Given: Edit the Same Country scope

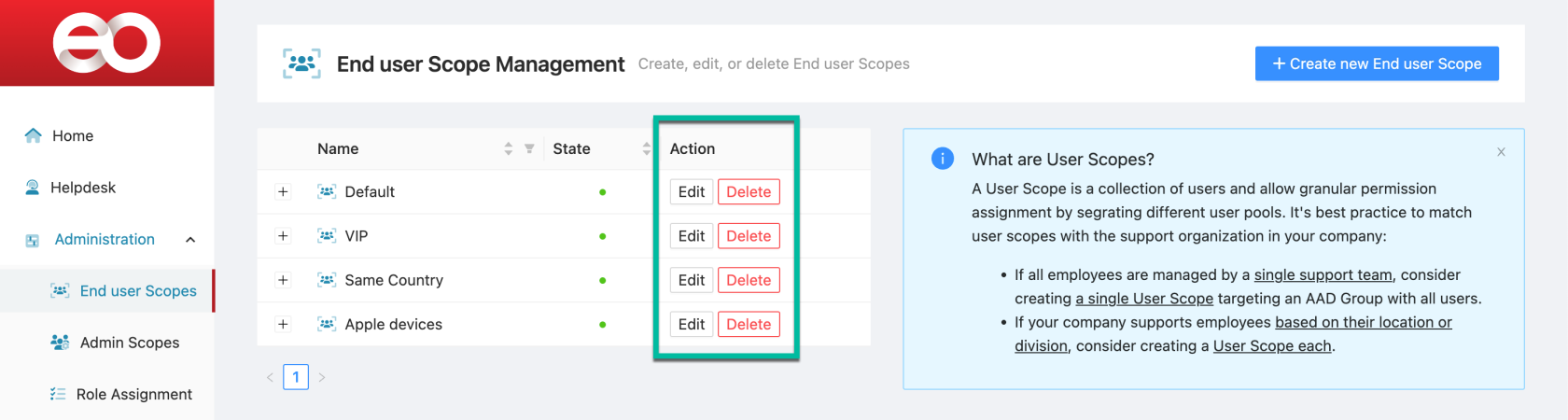Looking at the screenshot, I should coord(691,280).
